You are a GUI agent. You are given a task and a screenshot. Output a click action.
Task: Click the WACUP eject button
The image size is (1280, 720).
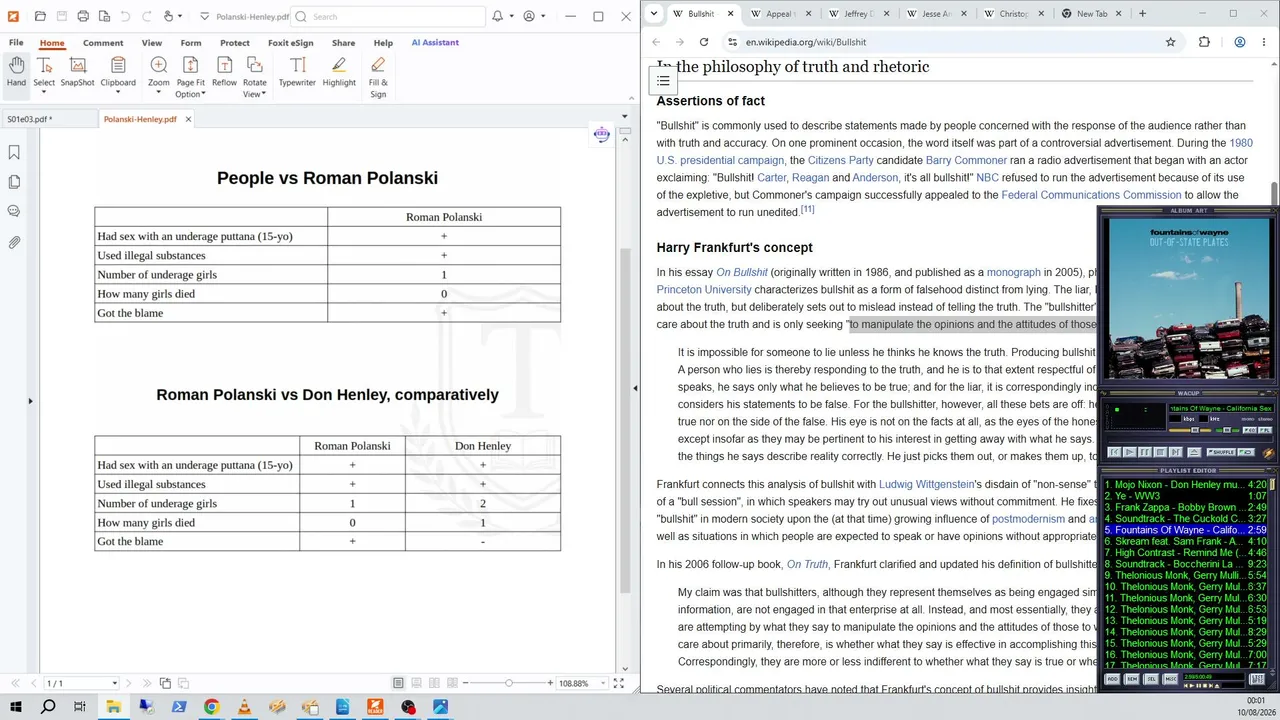[x=1194, y=452]
